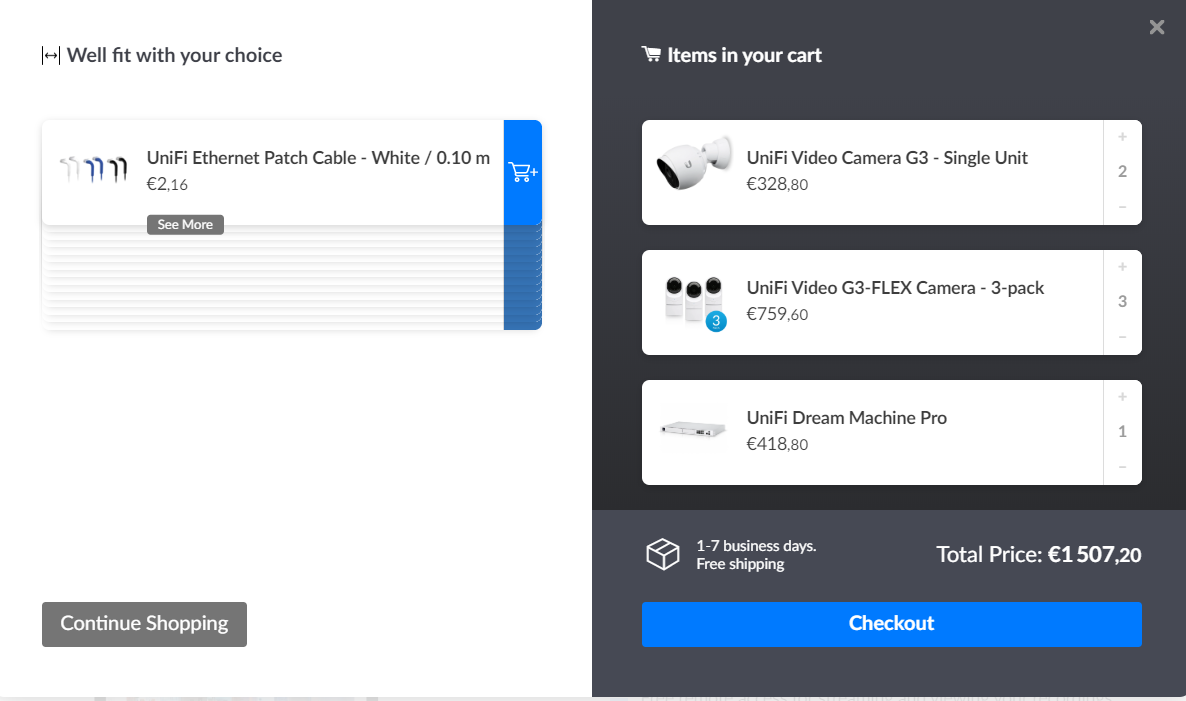
Task: Open UniFi Ethernet Patch Cable title link
Action: 318,158
